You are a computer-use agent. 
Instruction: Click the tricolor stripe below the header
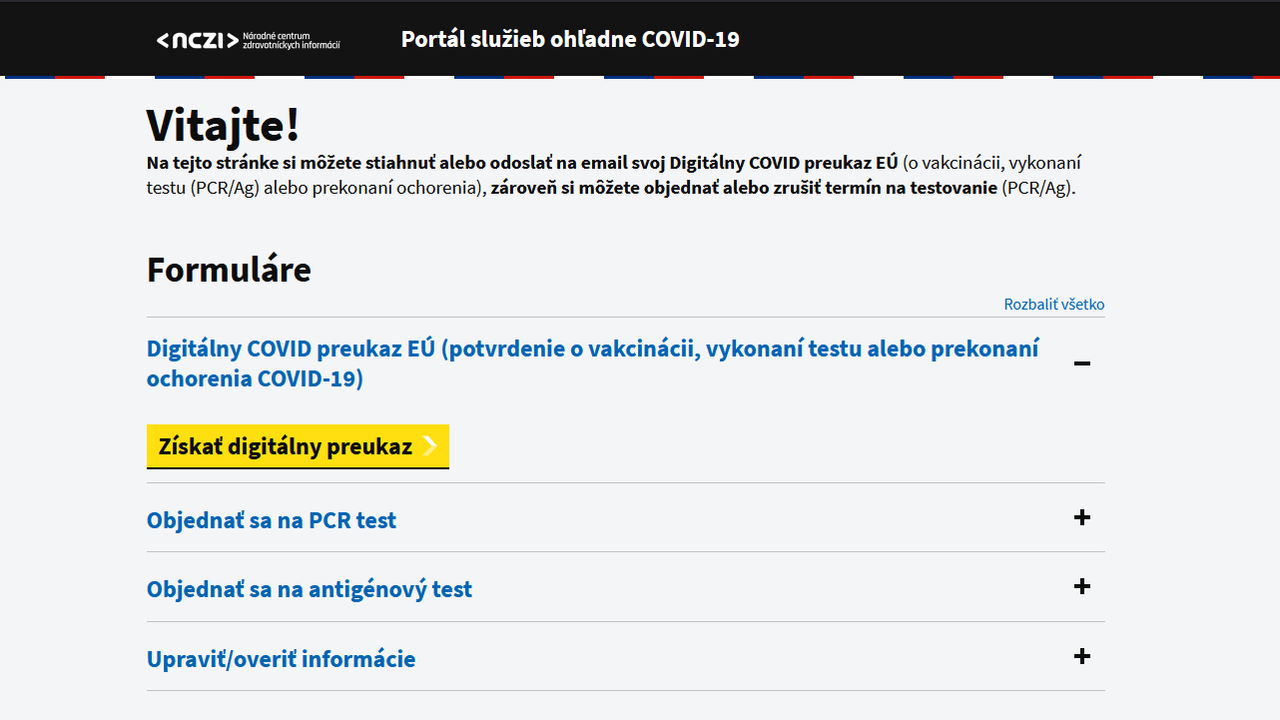click(640, 76)
